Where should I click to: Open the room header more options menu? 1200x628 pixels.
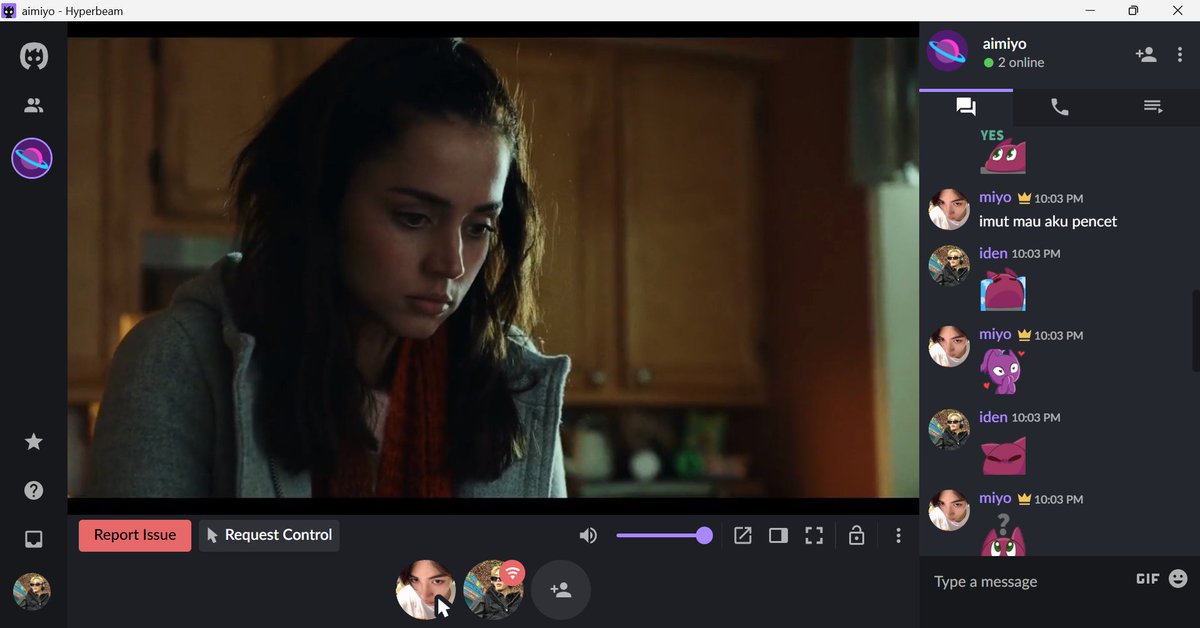(x=1180, y=54)
